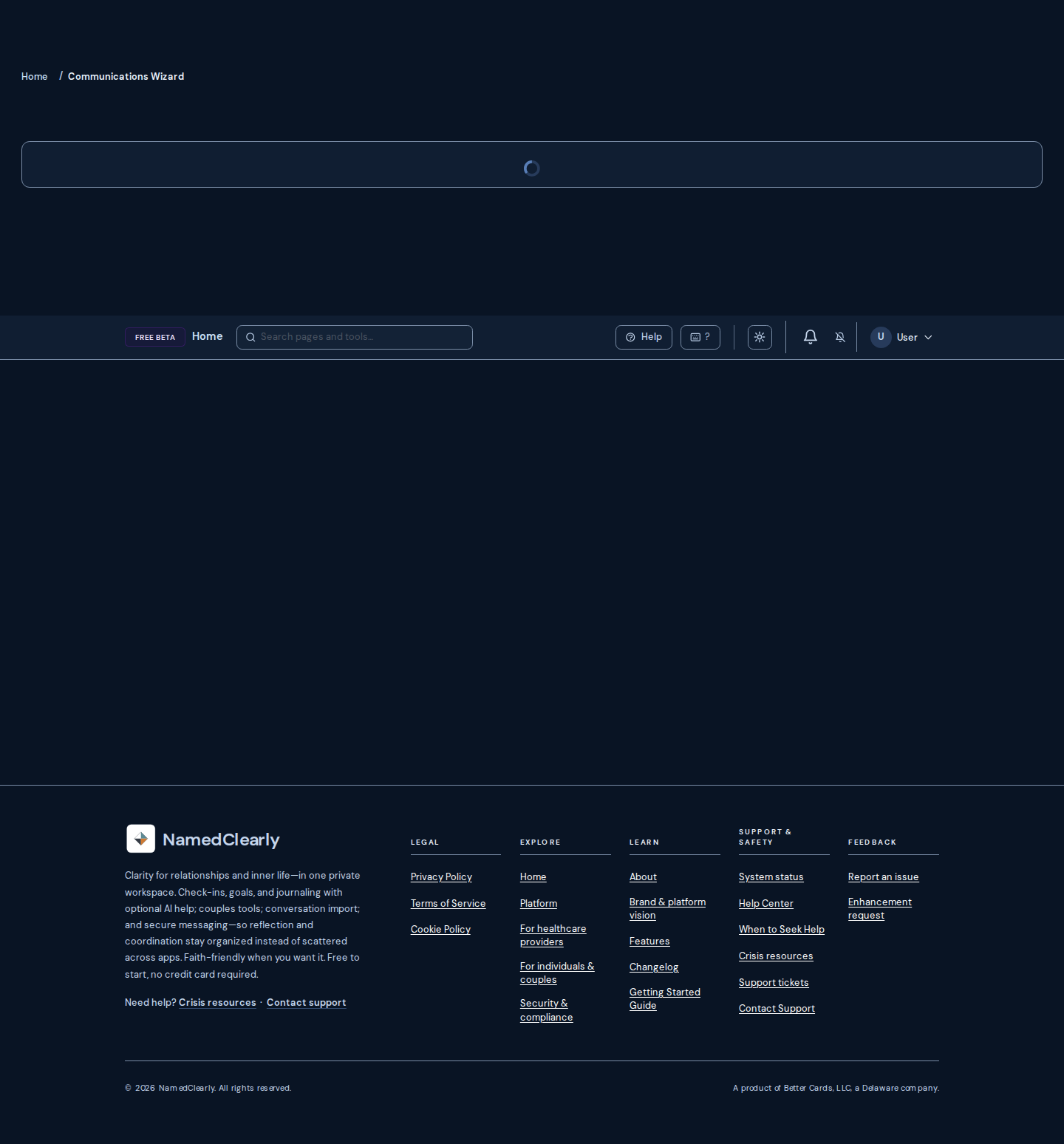This screenshot has height=1144, width=1064.
Task: Click the NamedClearly brand name text
Action: 221,840
